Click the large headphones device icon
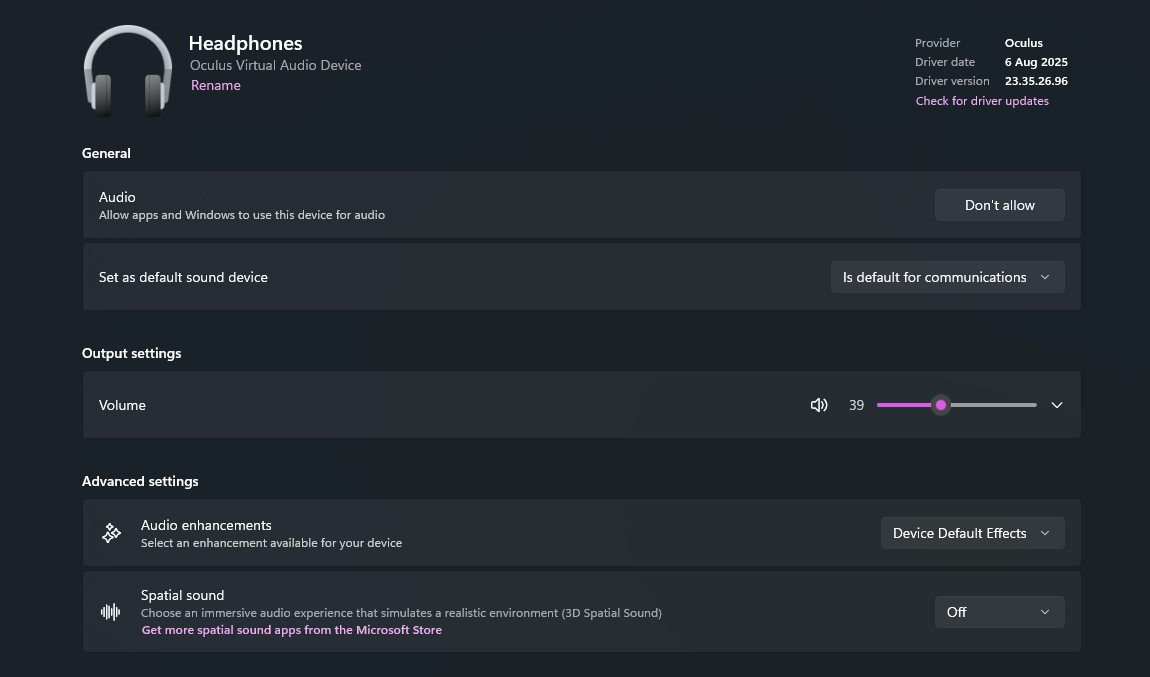 click(x=128, y=72)
